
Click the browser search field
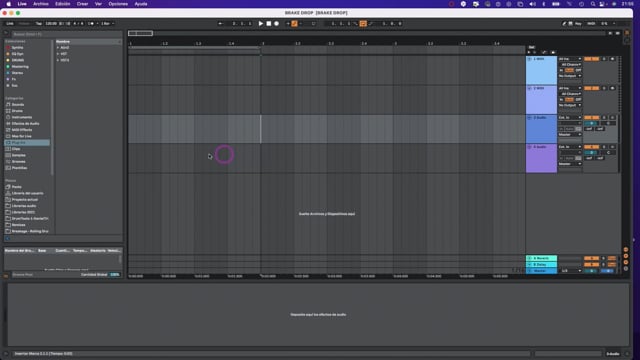(x=67, y=34)
